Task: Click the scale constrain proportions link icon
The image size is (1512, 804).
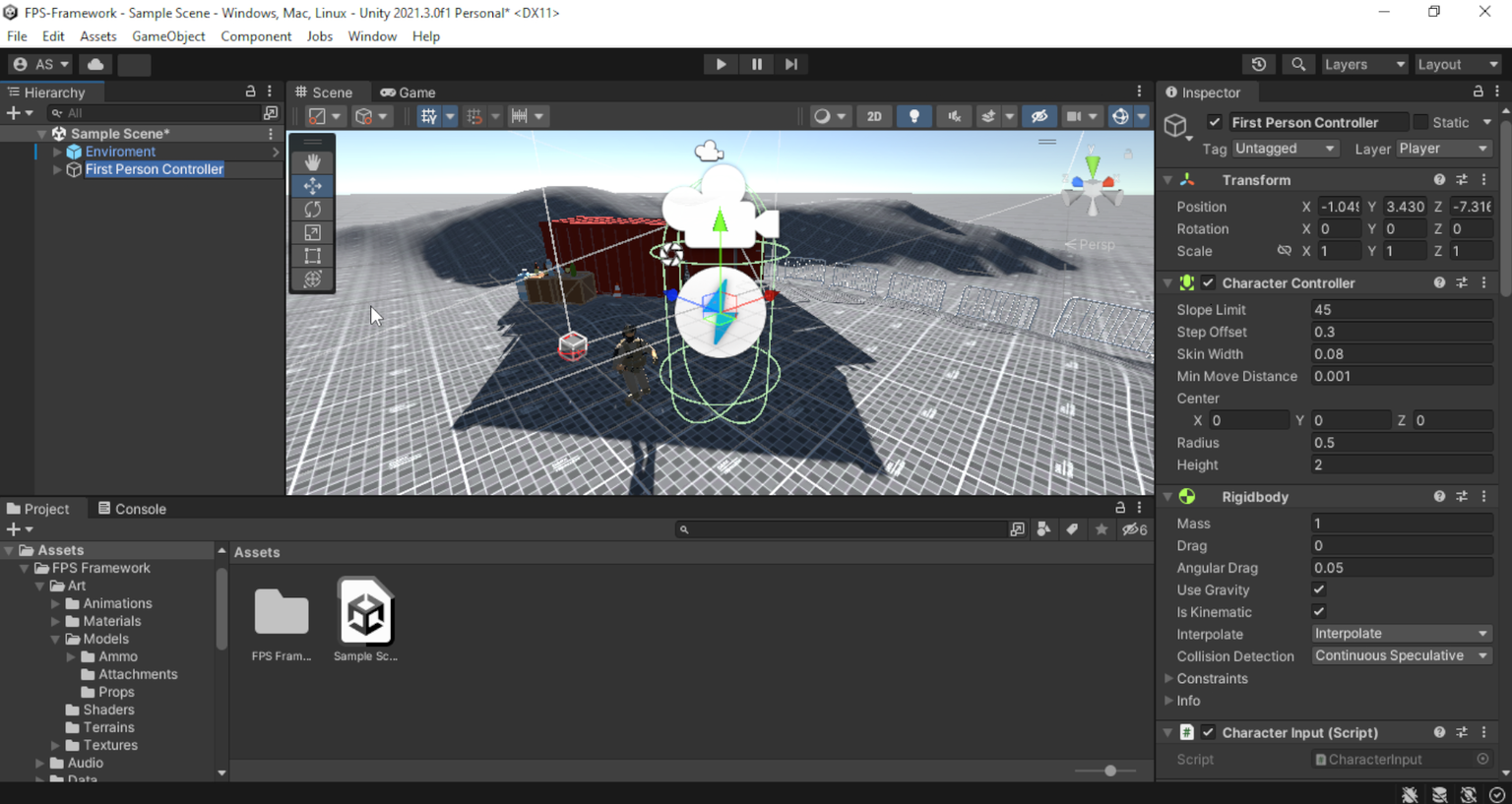Action: click(1284, 251)
